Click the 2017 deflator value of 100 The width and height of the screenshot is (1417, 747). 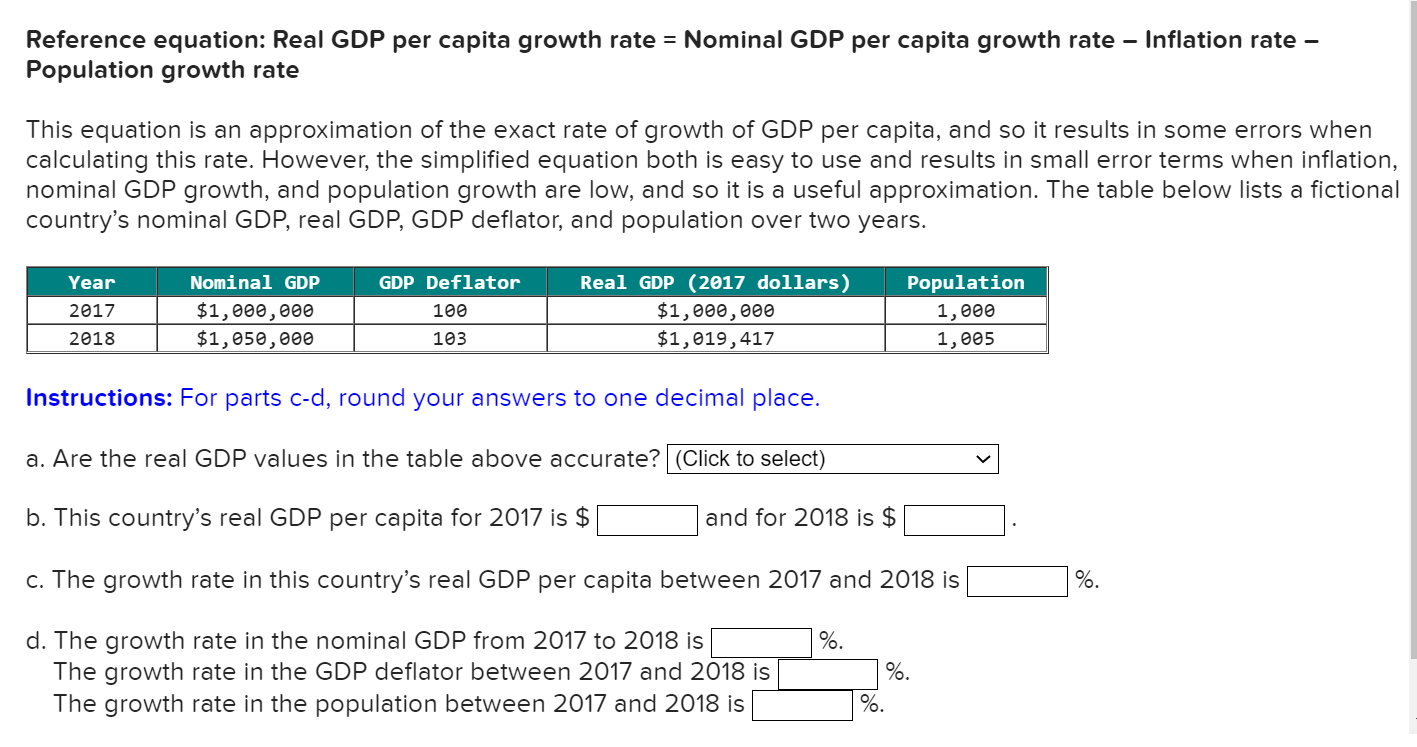pos(448,310)
